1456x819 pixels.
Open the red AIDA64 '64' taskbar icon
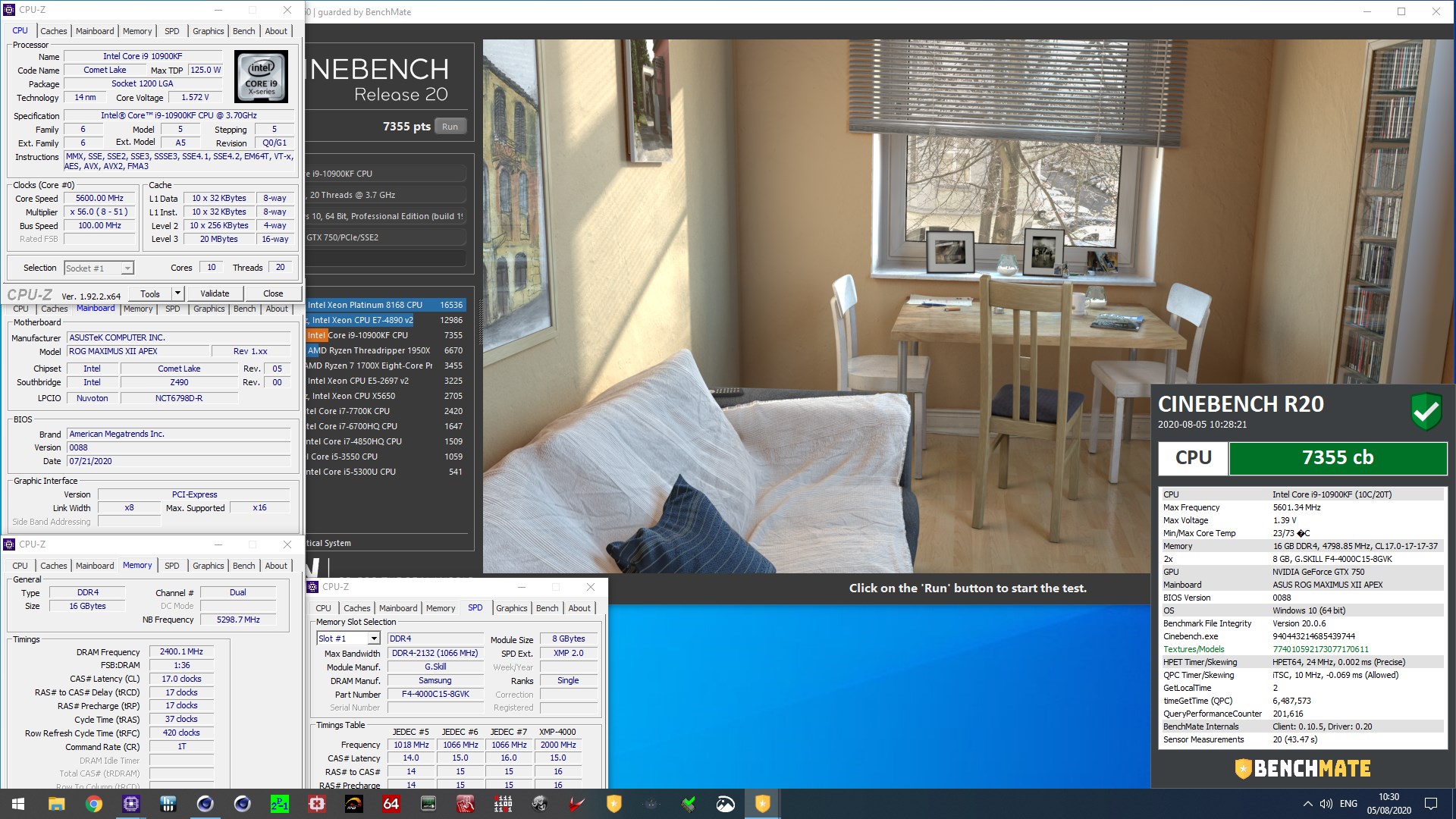(x=391, y=804)
